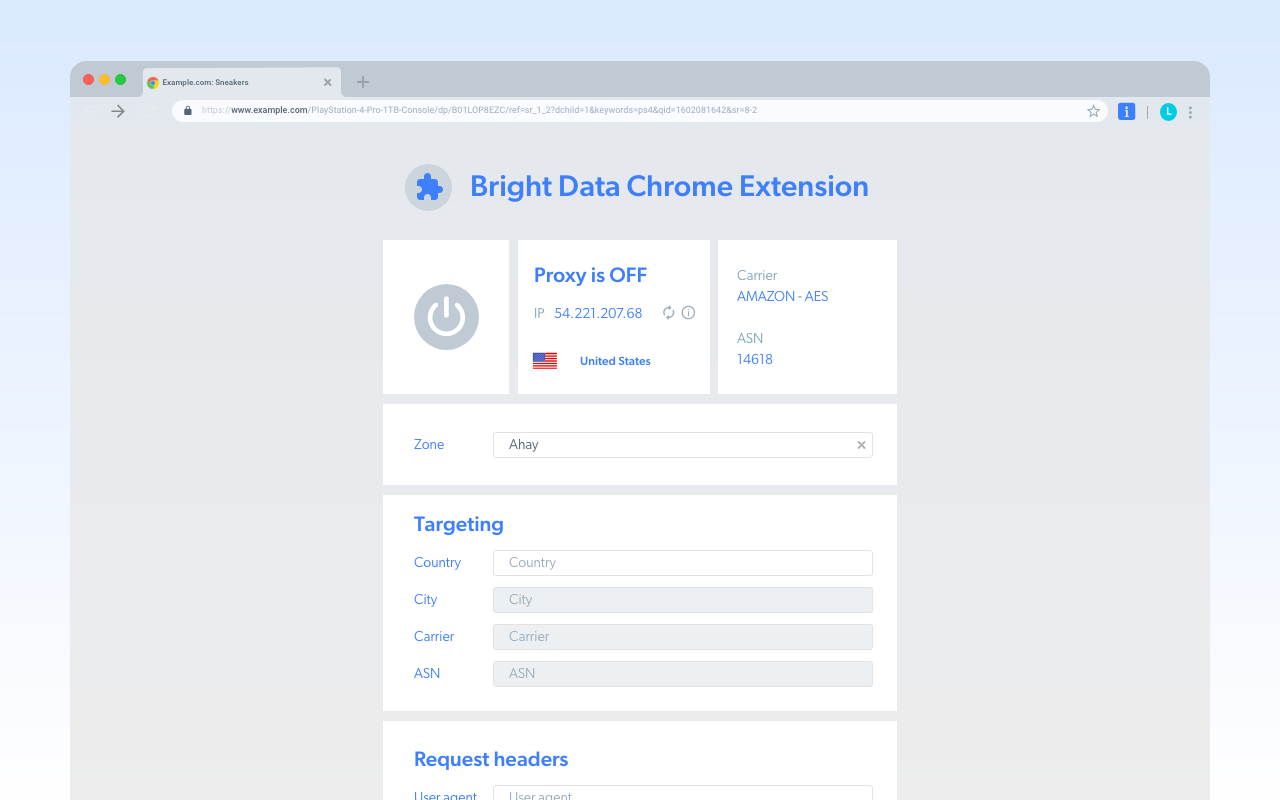Click the ASN 14618 value
1280x800 pixels.
(754, 359)
